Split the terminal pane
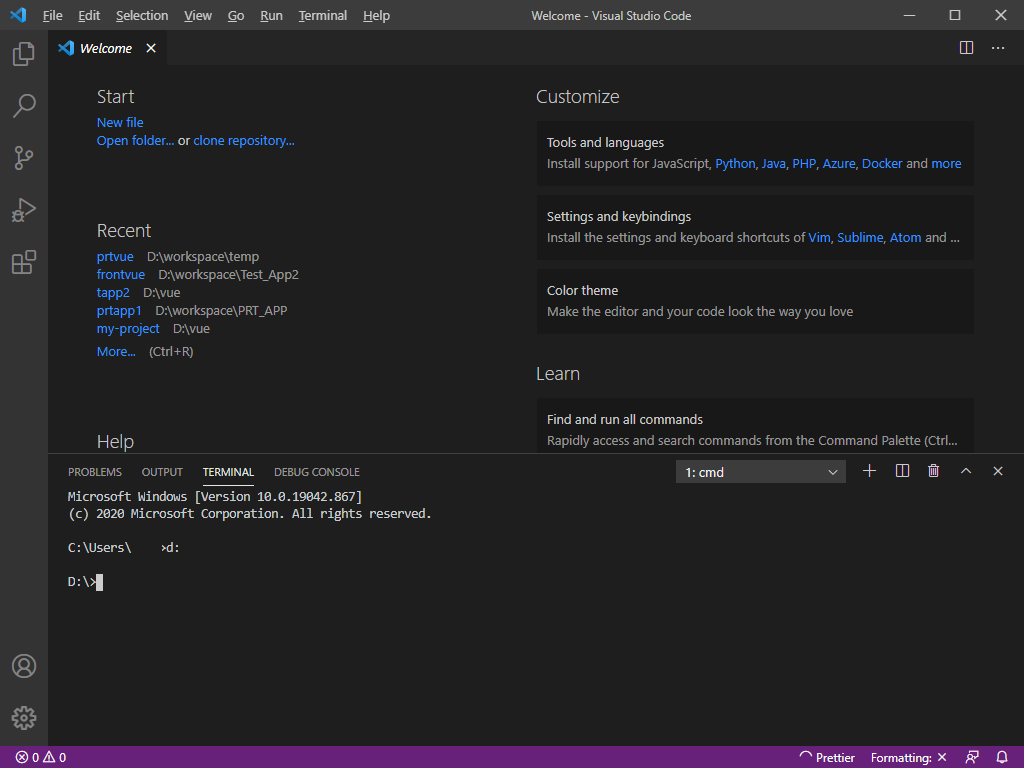This screenshot has width=1024, height=768. pyautogui.click(x=902, y=471)
